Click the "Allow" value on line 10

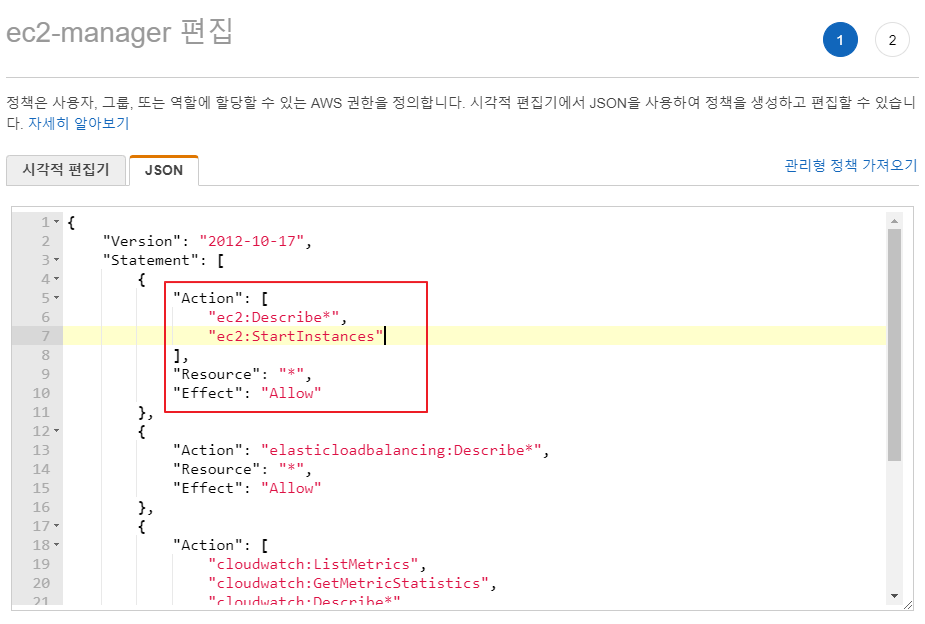tap(291, 393)
